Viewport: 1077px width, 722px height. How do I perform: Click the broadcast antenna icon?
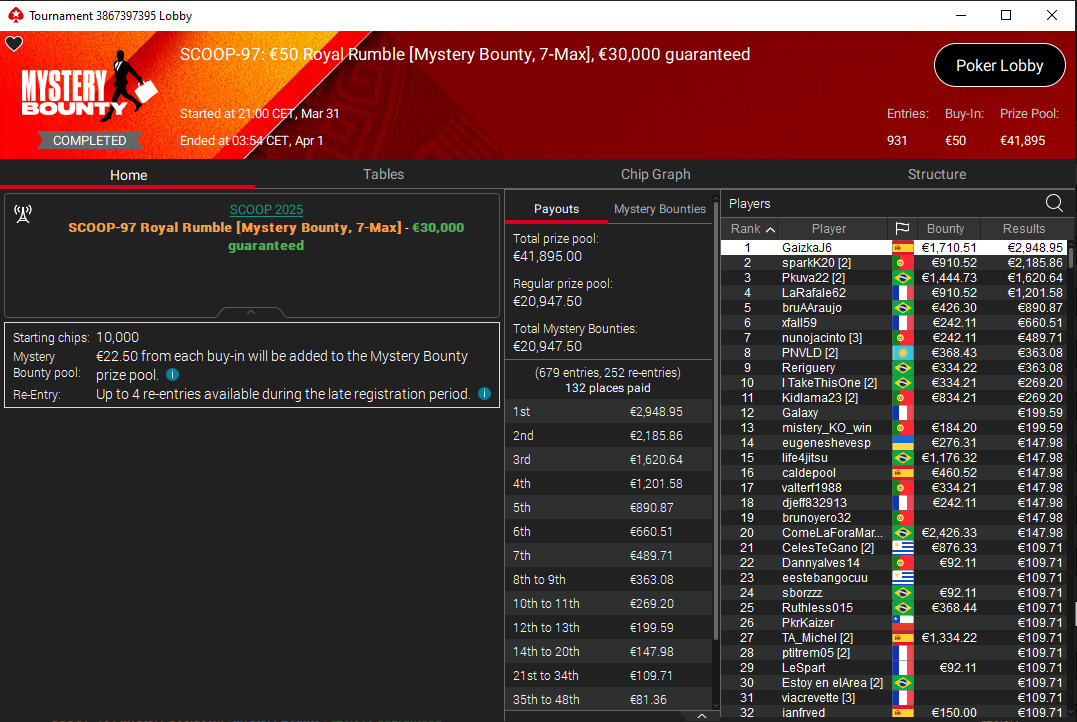pyautogui.click(x=23, y=214)
